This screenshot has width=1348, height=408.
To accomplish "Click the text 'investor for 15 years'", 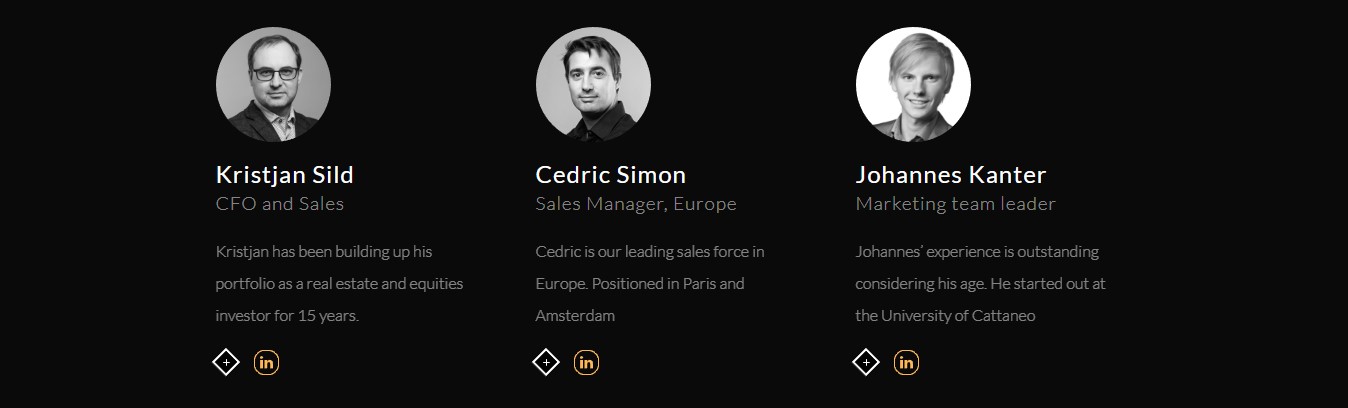I will (x=286, y=316).
